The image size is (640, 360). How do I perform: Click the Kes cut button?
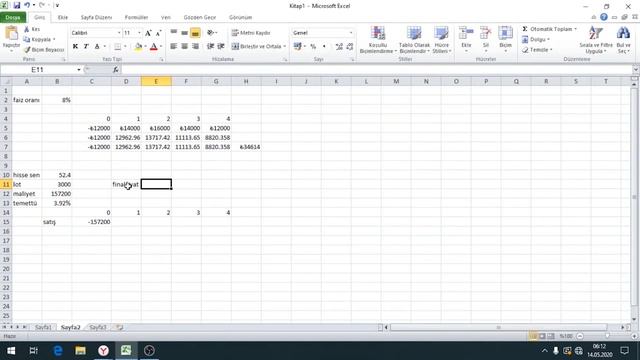tap(32, 29)
